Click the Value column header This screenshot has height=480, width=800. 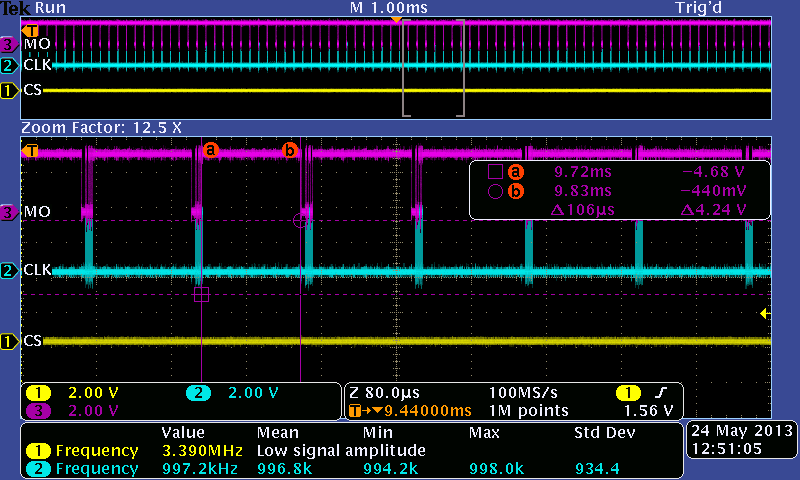(183, 433)
